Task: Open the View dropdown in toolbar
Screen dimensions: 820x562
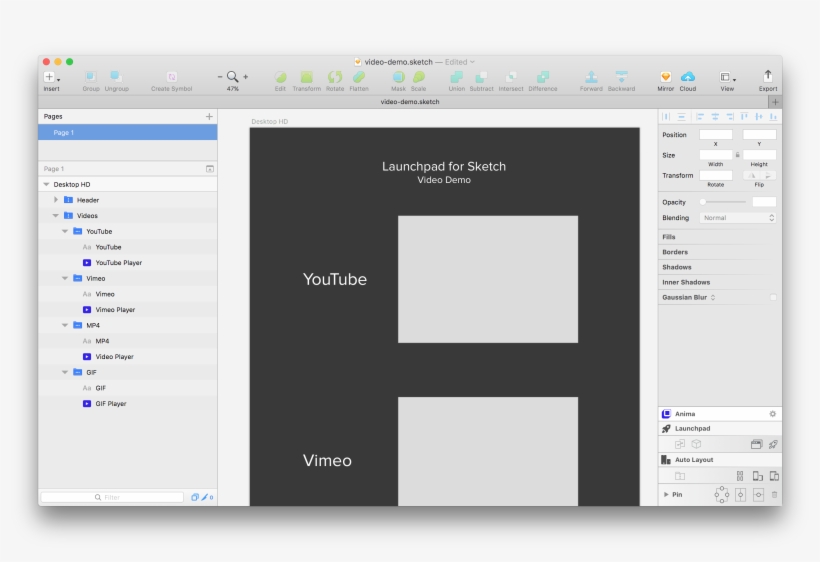Action: click(x=727, y=77)
